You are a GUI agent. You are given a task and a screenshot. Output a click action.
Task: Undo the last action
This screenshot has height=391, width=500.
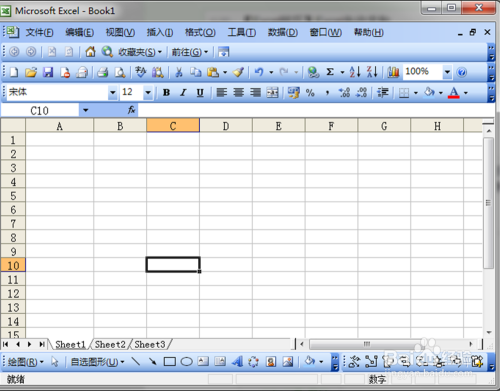point(259,72)
